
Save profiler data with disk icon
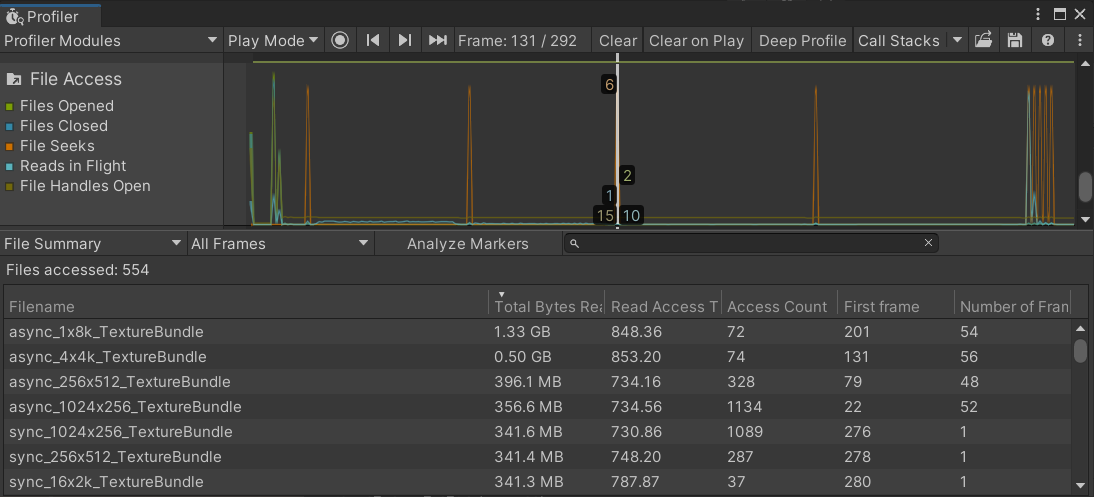(1015, 41)
